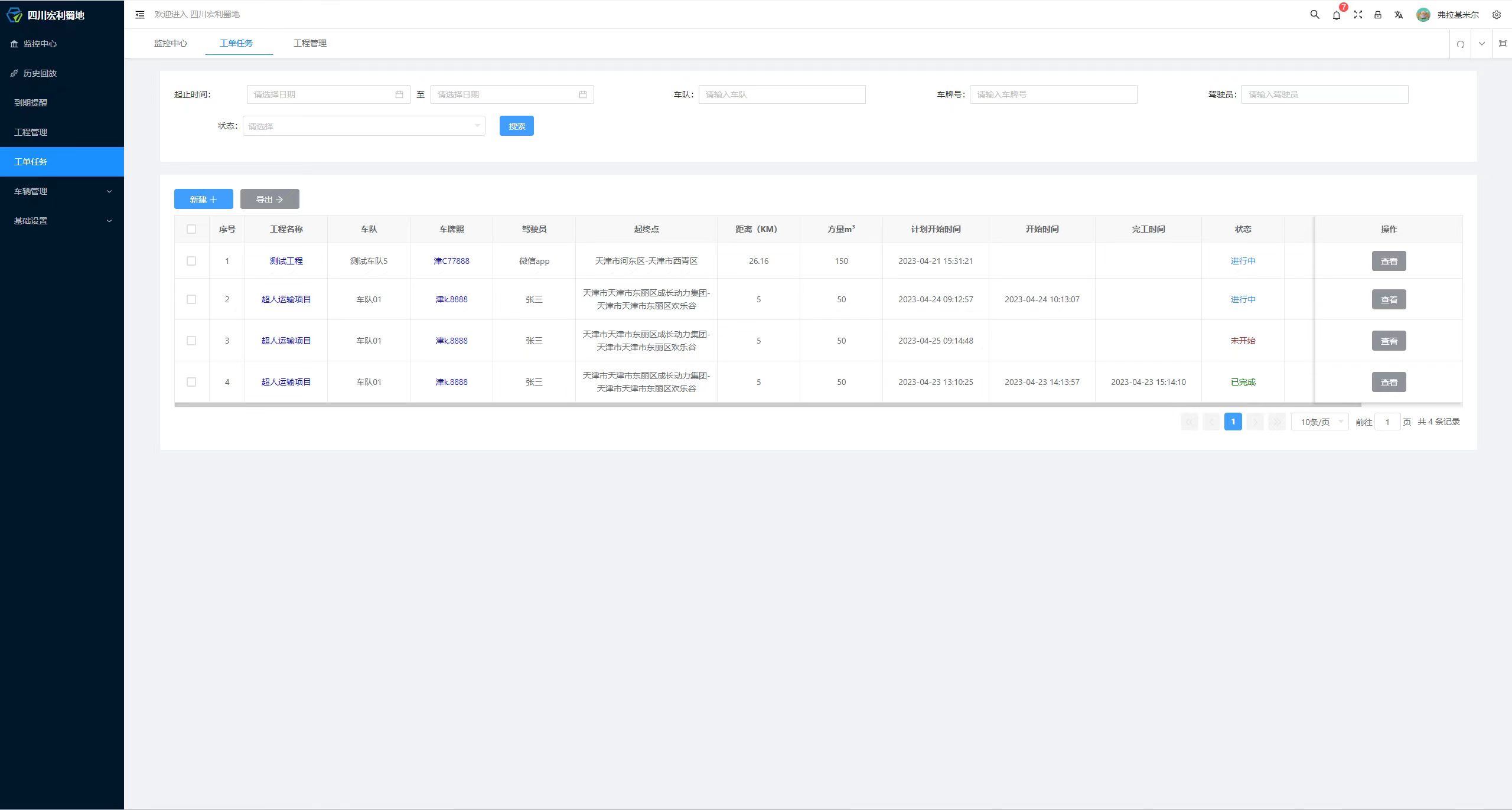Click the next page arrow
1512x810 pixels.
click(x=1255, y=422)
